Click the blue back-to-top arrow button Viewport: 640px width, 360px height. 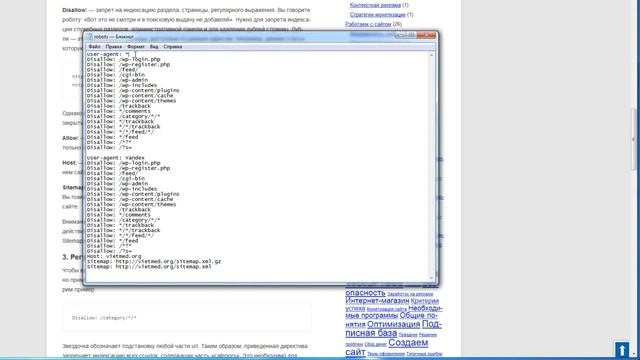pyautogui.click(x=622, y=349)
